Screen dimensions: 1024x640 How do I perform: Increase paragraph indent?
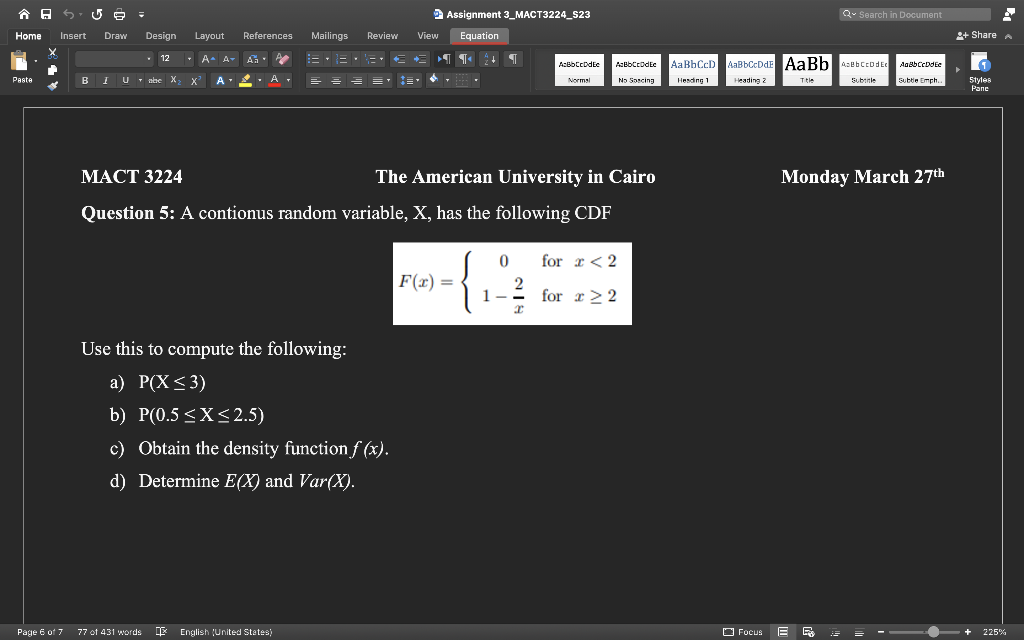point(420,59)
